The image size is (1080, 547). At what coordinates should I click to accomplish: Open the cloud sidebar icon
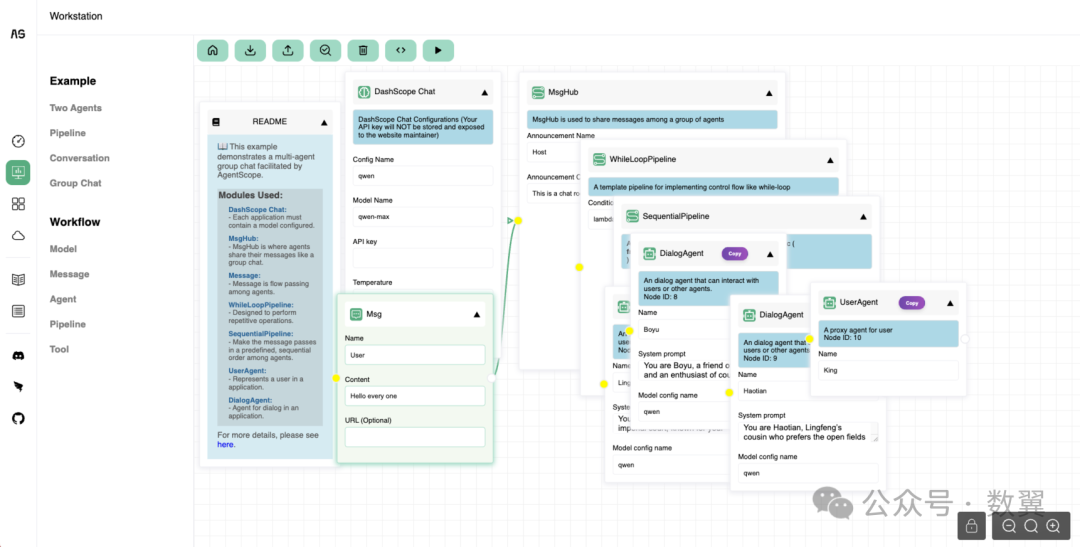tap(19, 236)
